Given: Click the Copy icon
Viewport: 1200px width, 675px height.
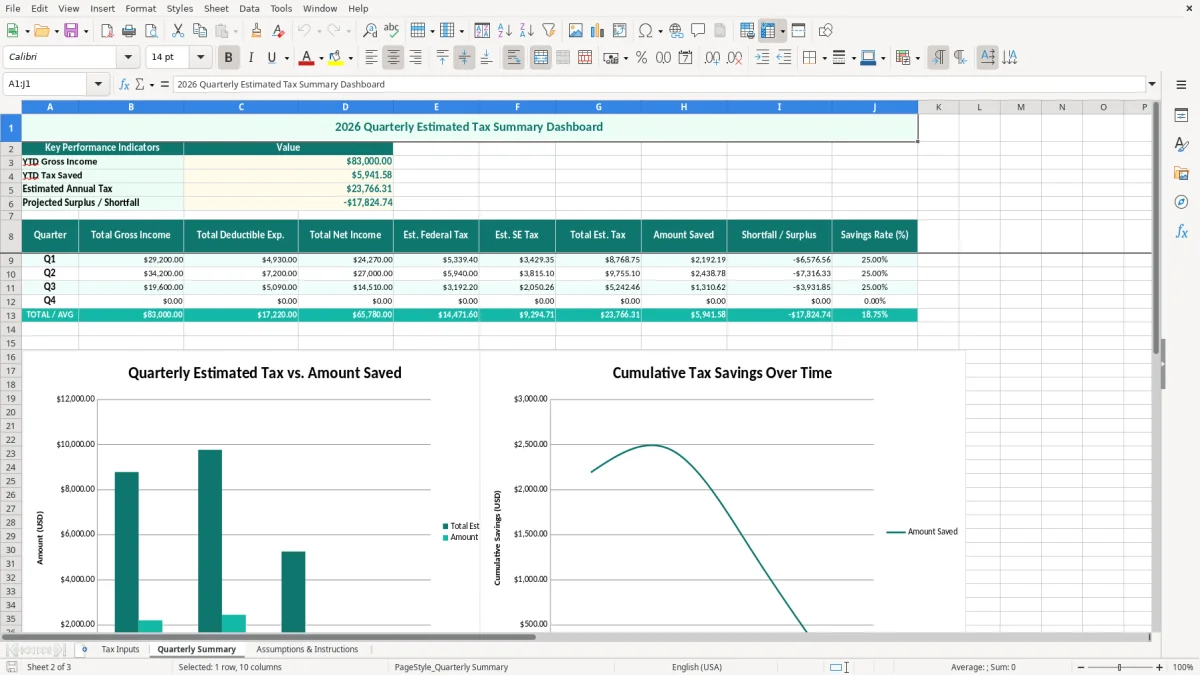Looking at the screenshot, I should pos(199,31).
